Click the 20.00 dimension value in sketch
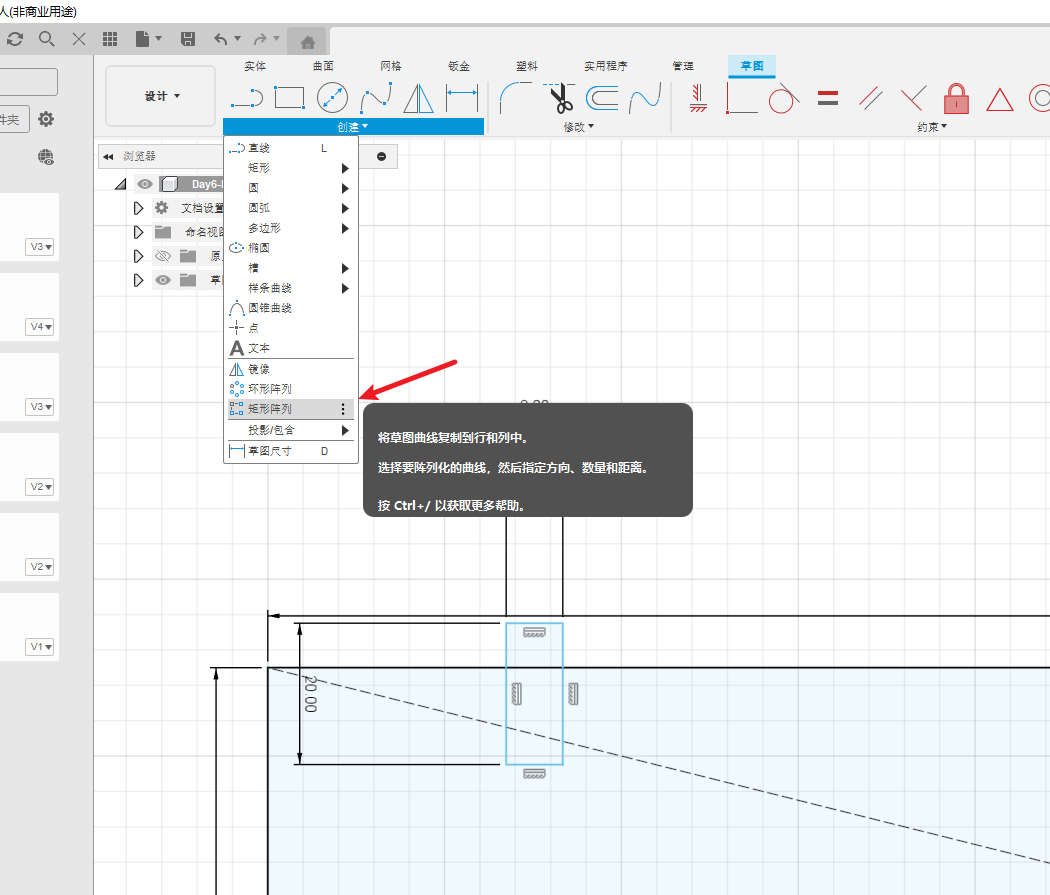This screenshot has height=895, width=1050. tap(311, 693)
